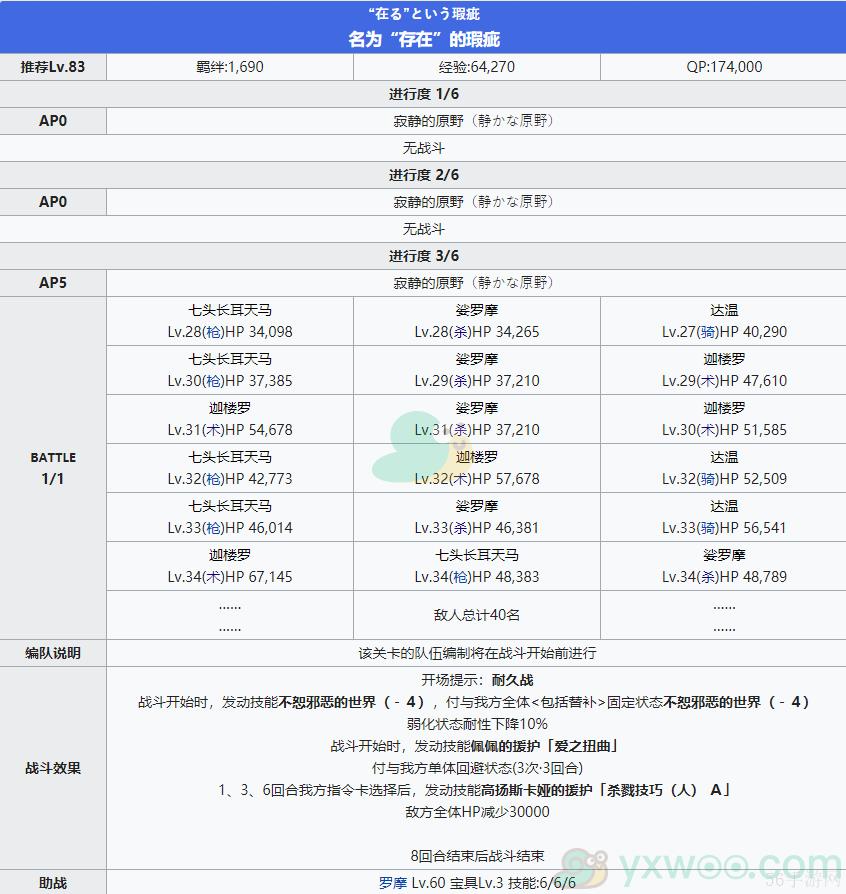Click the 进行度 3/6 heading
Viewport: 846px width, 894px height.
tap(424, 256)
